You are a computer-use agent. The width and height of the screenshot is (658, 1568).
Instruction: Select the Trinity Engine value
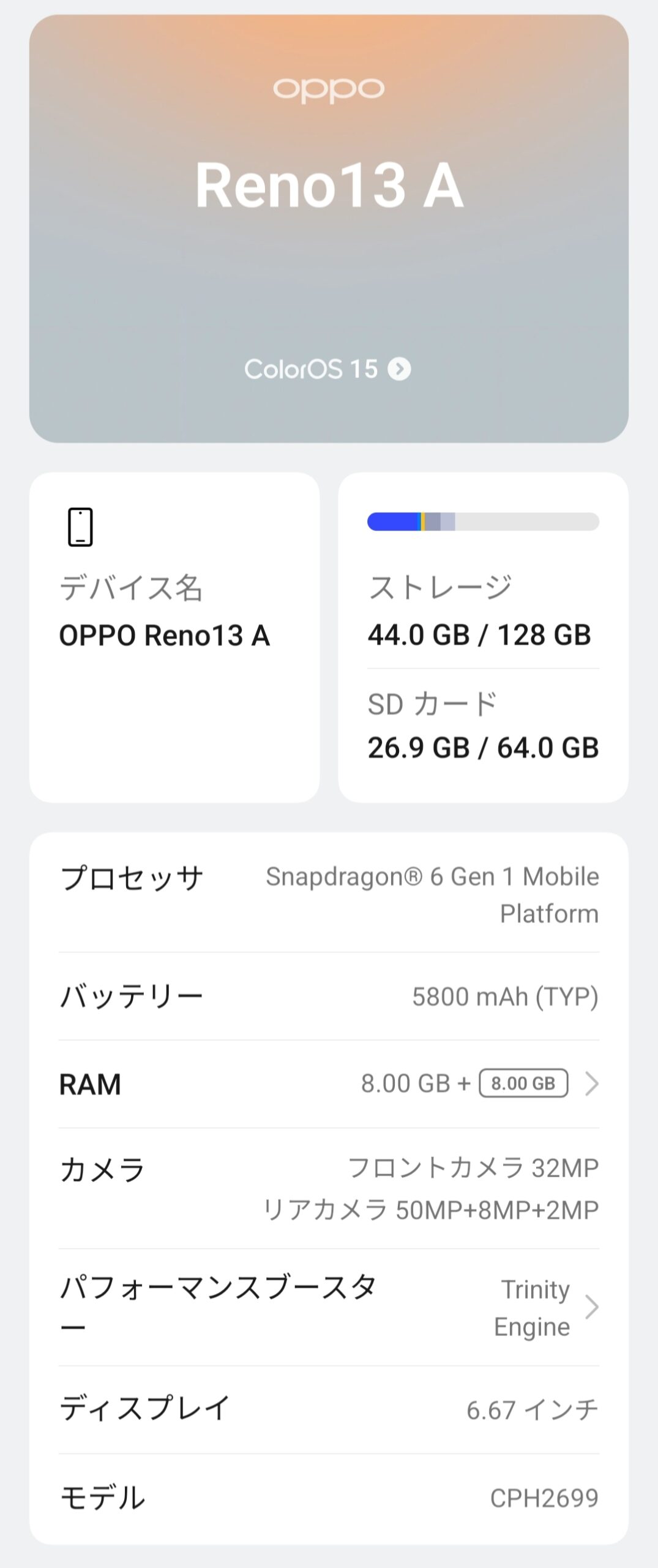[x=532, y=1308]
